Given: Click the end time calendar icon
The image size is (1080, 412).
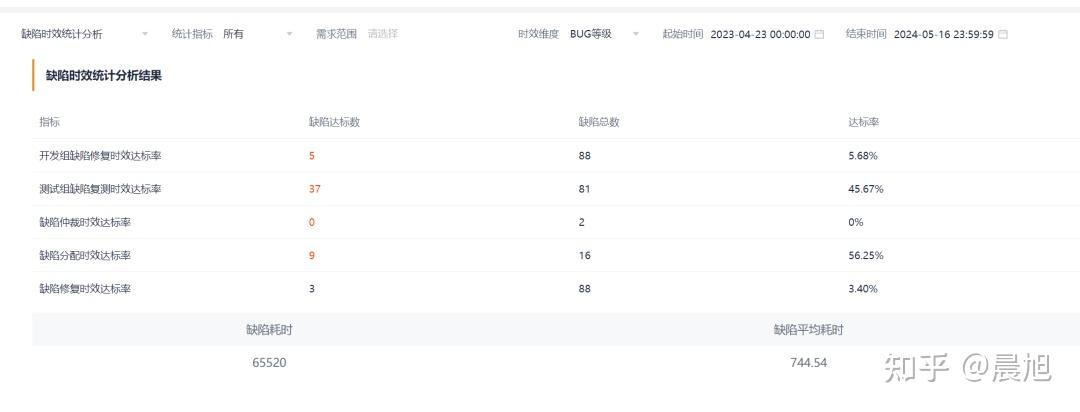Looking at the screenshot, I should 1003,34.
